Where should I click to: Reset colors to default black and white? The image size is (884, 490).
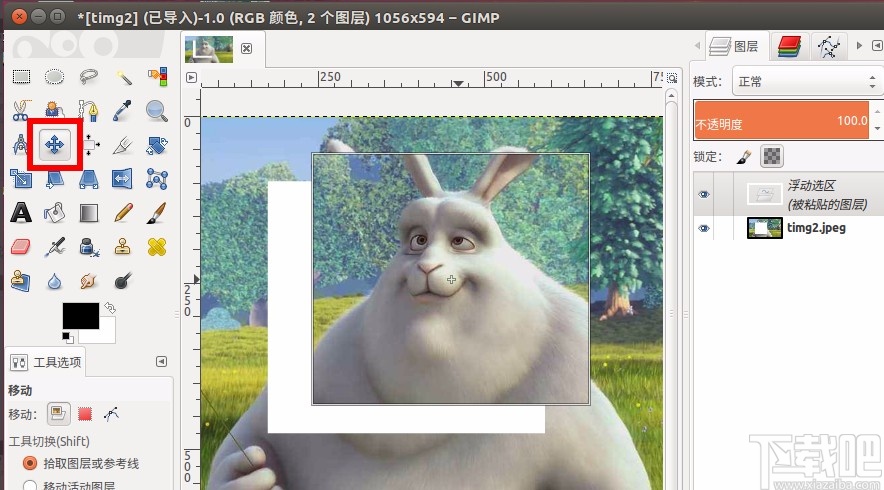(67, 337)
